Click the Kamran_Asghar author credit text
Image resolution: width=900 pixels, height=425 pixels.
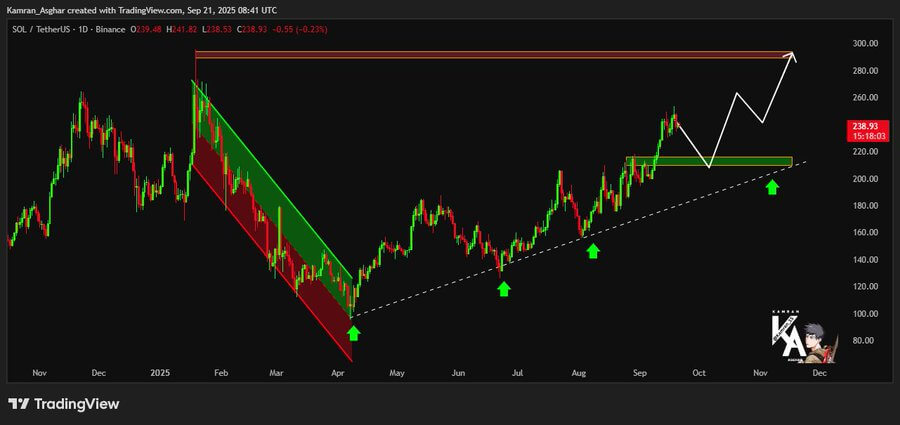coord(34,9)
